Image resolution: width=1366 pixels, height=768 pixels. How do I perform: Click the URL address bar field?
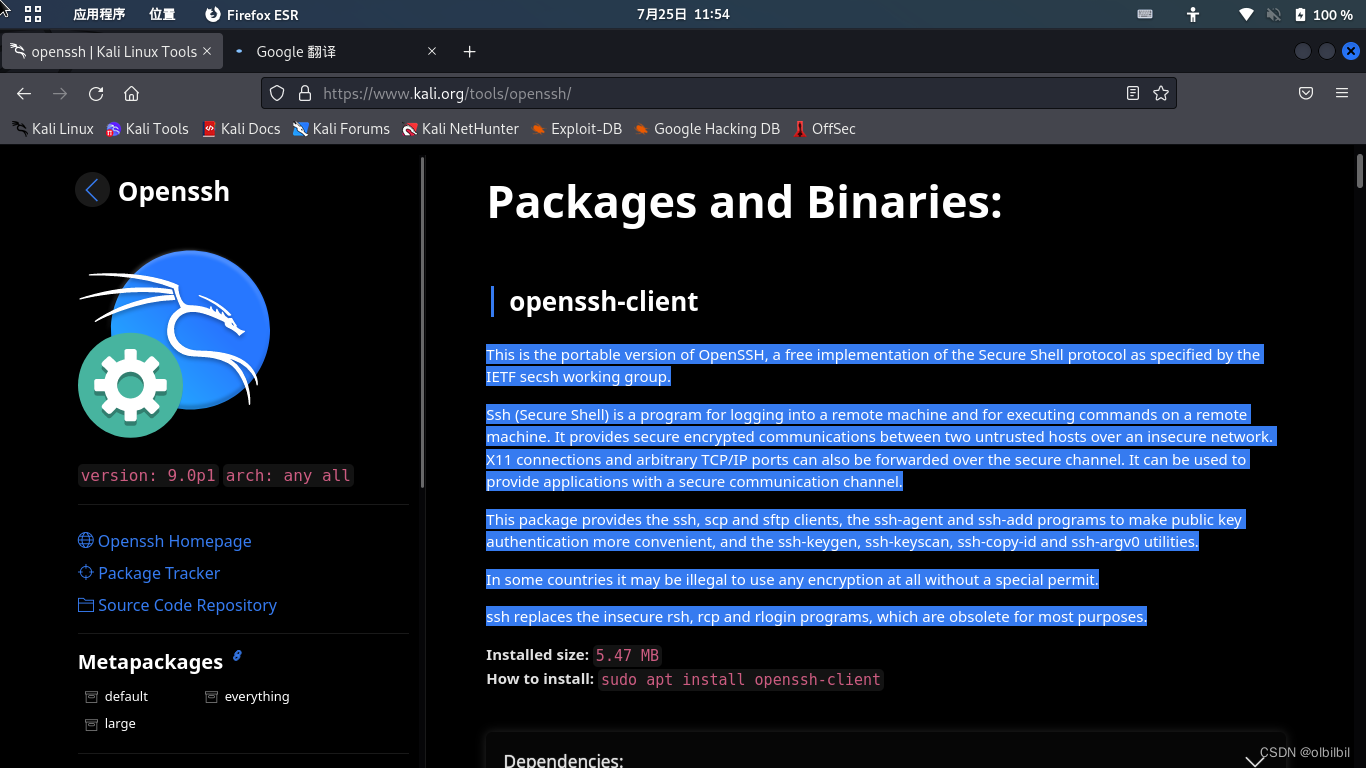pyautogui.click(x=718, y=93)
